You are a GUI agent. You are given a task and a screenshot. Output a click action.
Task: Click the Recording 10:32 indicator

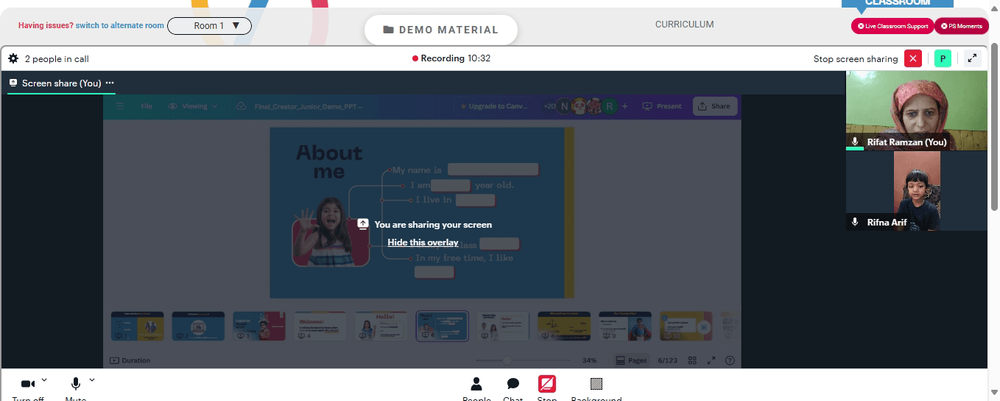[452, 59]
